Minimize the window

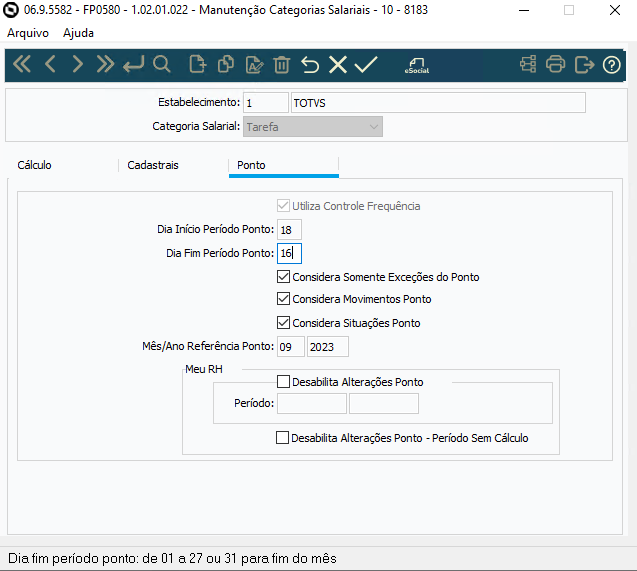(524, 10)
